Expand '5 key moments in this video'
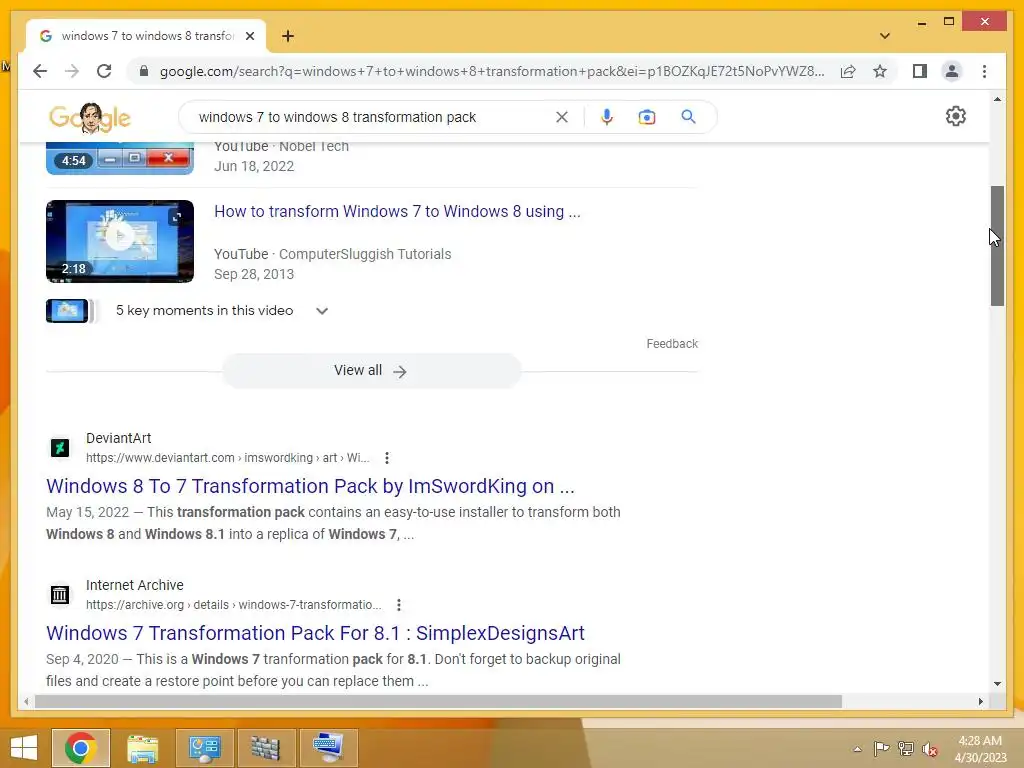 (322, 311)
